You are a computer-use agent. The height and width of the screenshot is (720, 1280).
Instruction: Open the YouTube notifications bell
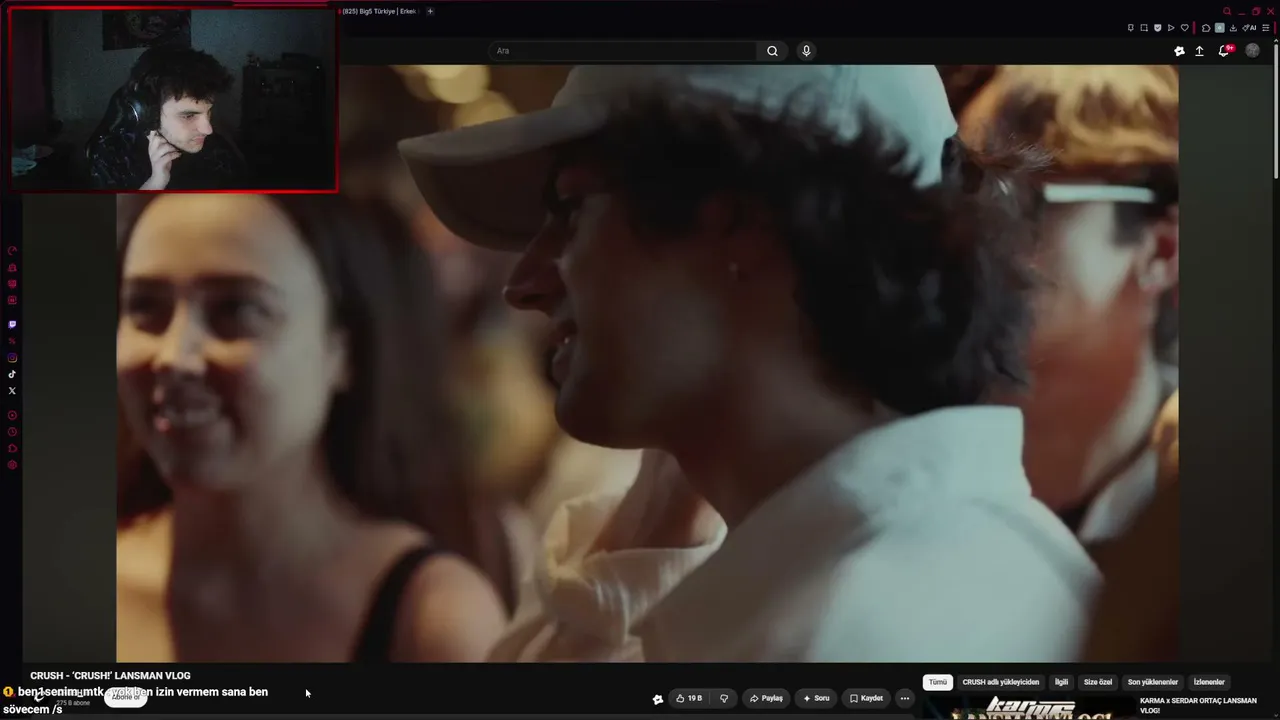pos(1224,51)
